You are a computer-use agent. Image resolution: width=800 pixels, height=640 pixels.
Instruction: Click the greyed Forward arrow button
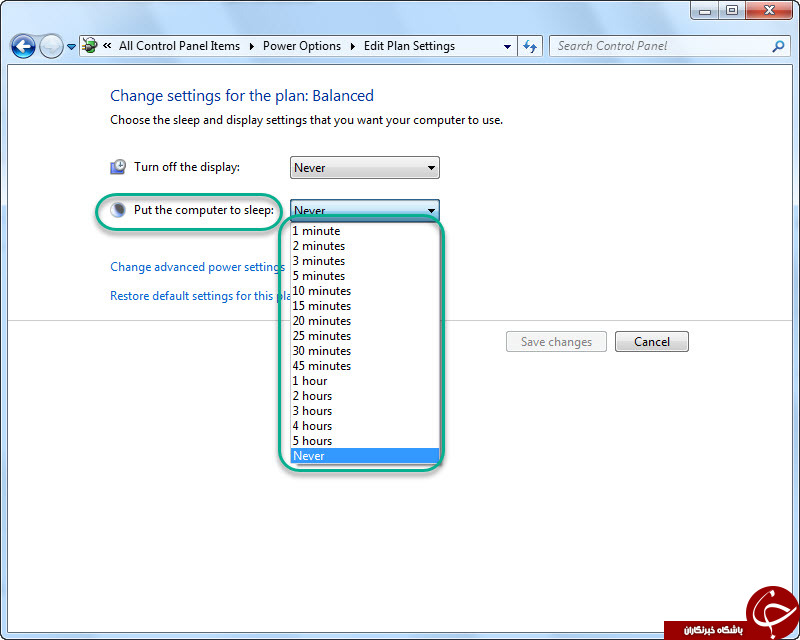(x=51, y=46)
